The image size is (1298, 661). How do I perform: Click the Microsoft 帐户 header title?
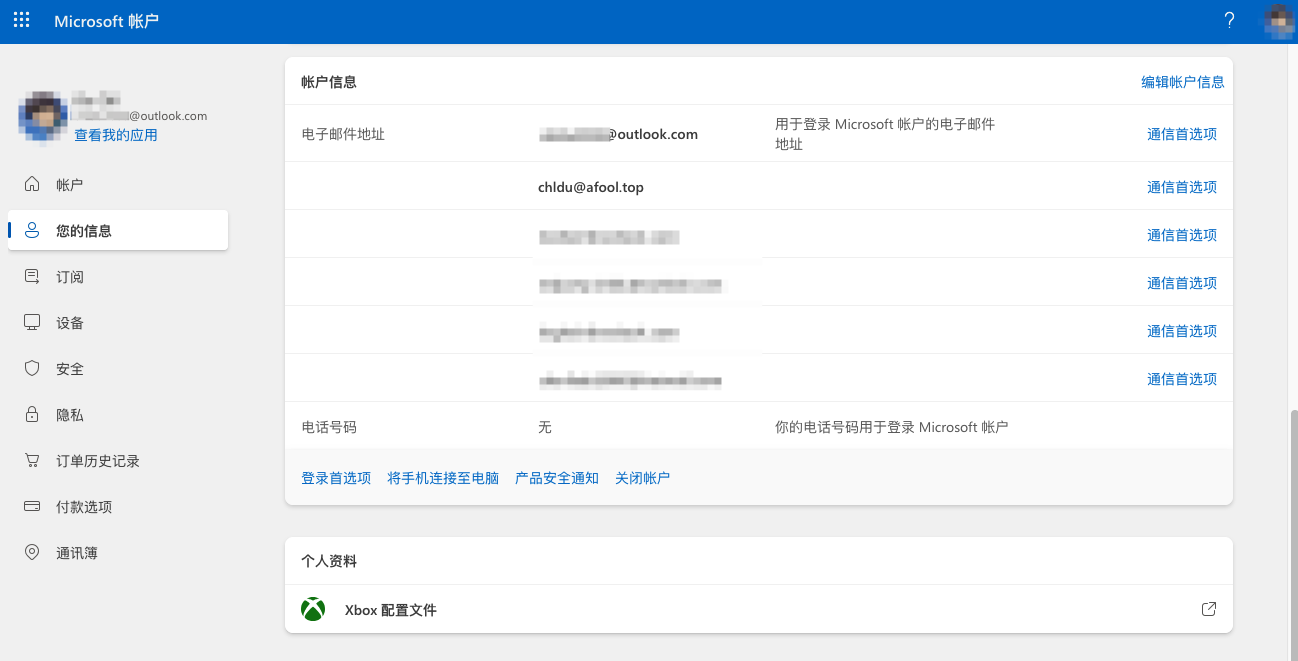106,21
